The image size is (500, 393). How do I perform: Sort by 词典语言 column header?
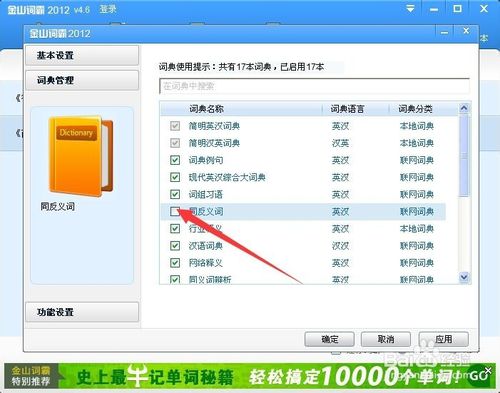pos(347,109)
